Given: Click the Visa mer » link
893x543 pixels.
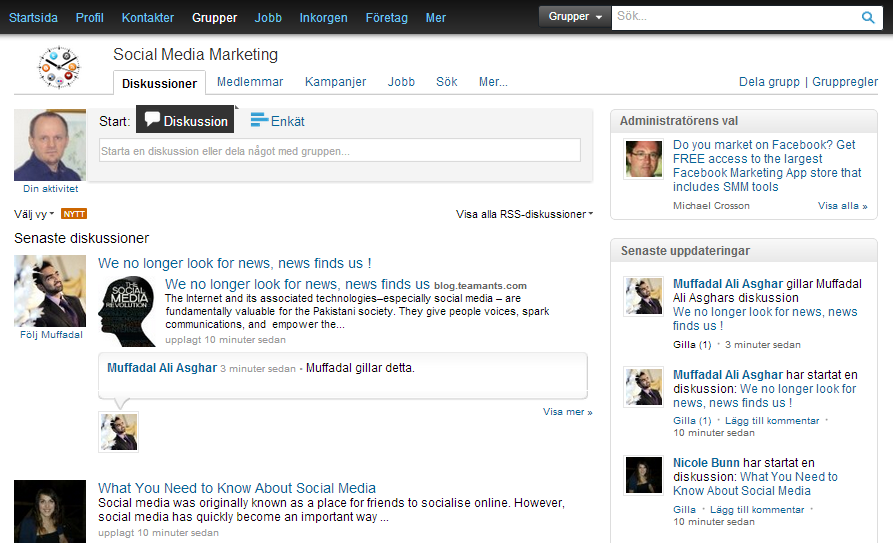Looking at the screenshot, I should click(x=568, y=412).
